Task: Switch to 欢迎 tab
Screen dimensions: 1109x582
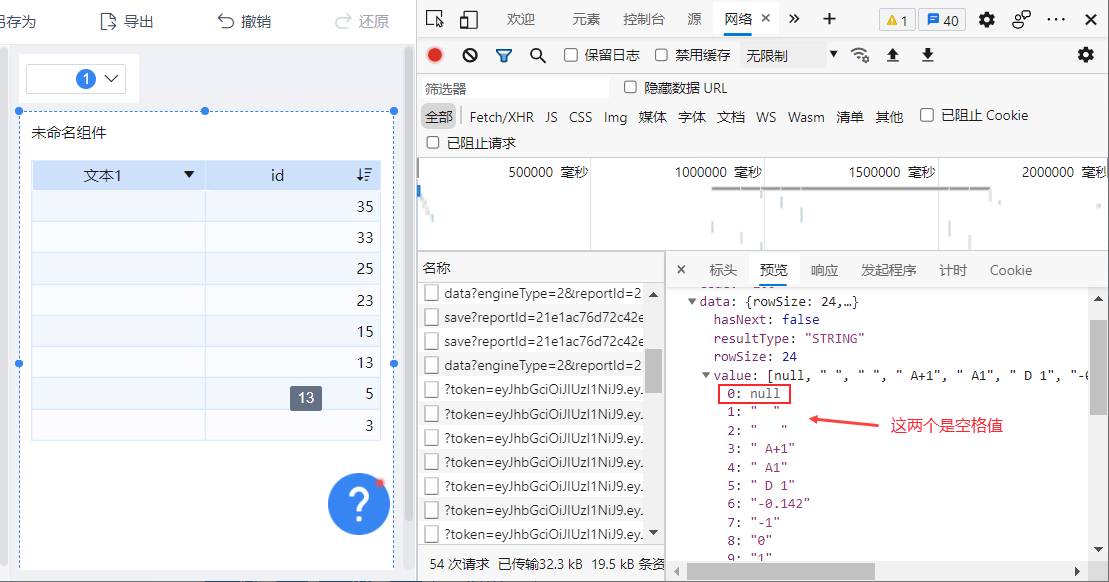Action: click(x=521, y=19)
